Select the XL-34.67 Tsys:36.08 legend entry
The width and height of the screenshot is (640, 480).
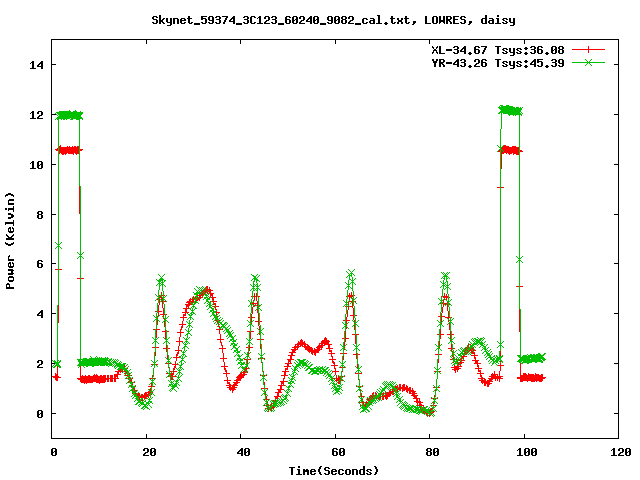click(498, 50)
